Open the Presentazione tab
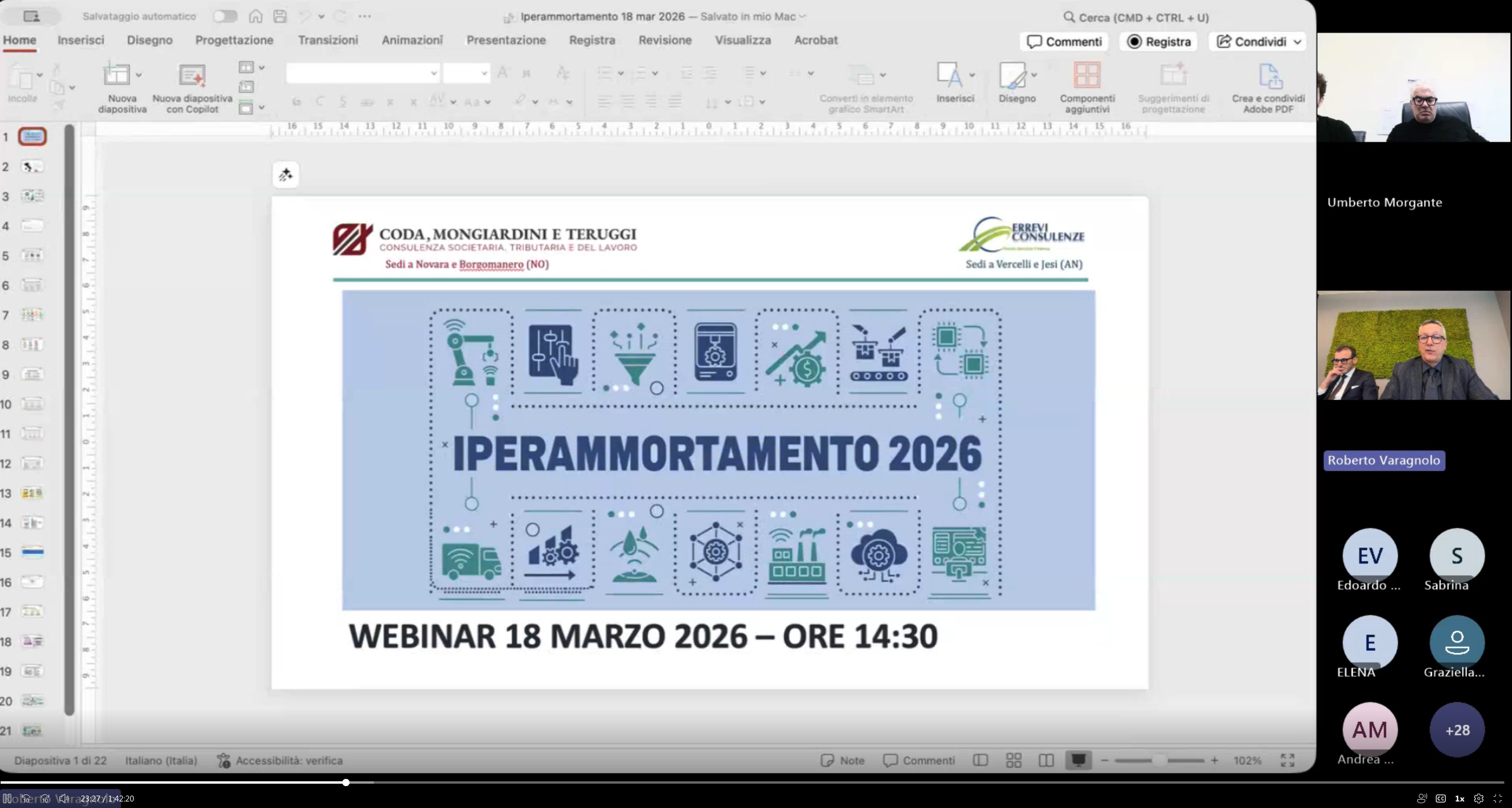Screen dimensions: 1512x808 click(x=506, y=40)
